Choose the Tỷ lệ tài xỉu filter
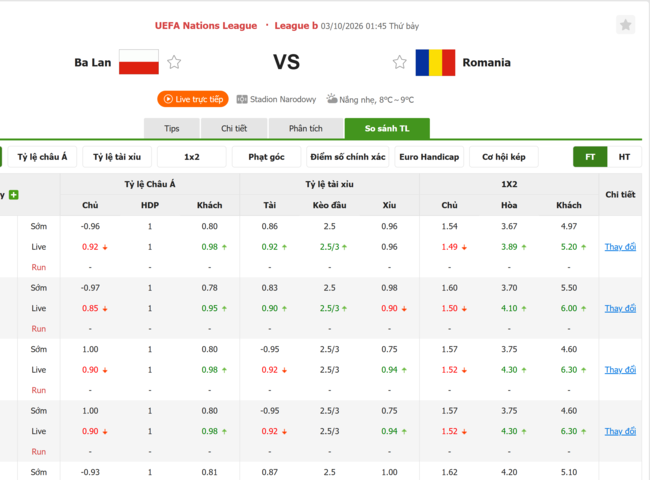650x480 pixels. coord(117,157)
